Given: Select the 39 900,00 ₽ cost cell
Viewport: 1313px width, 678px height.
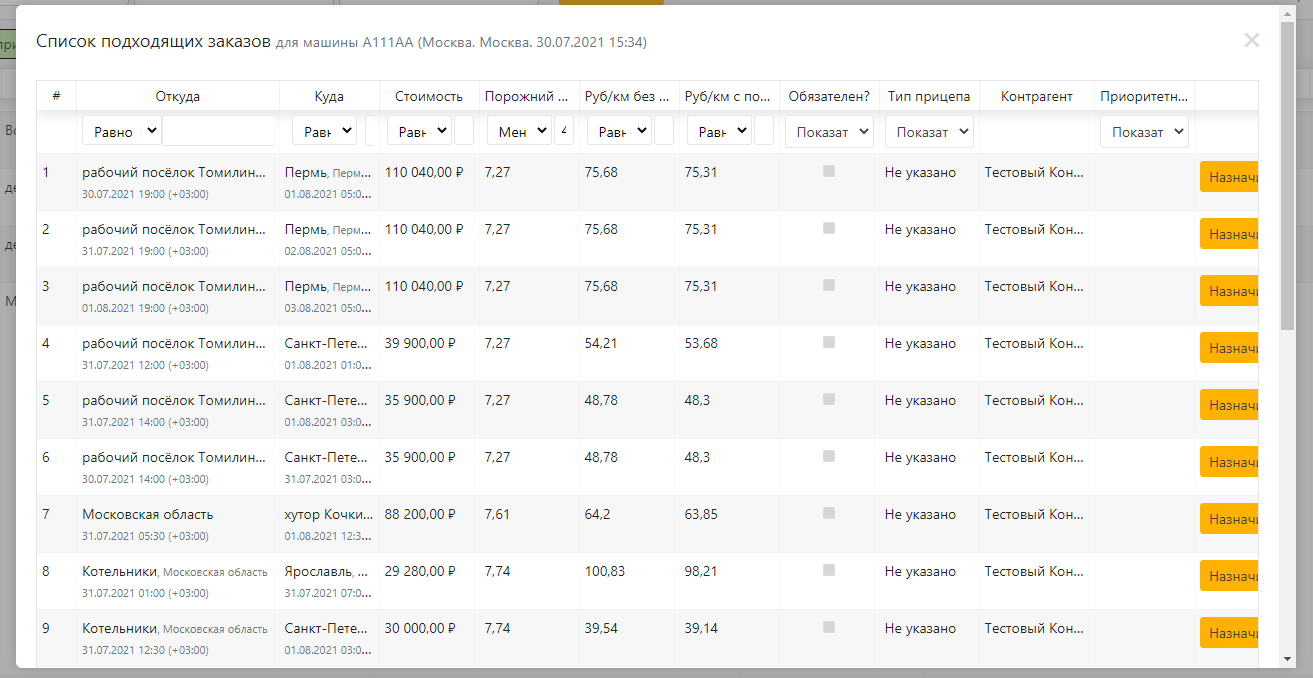Looking at the screenshot, I should 429,353.
